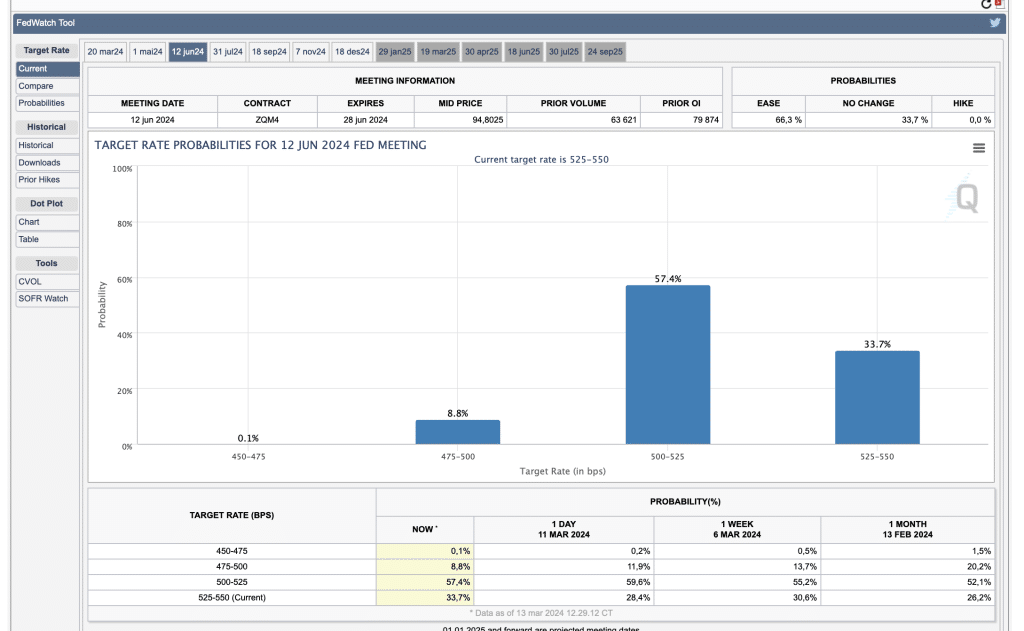Click the 63 621 prior volume value
Screen dimensions: 1024x631
pos(623,120)
